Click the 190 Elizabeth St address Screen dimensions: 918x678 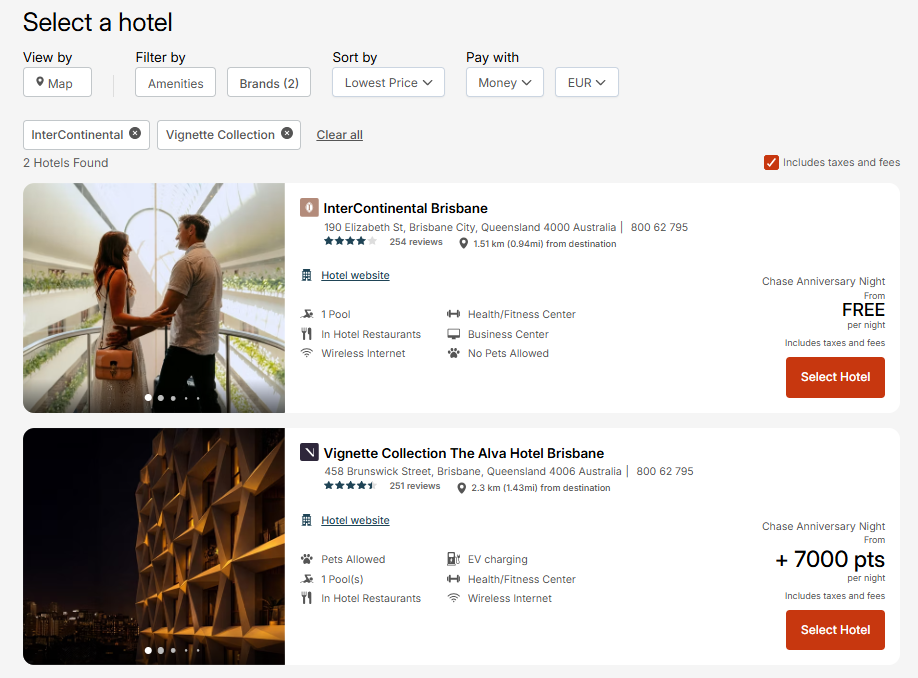[x=470, y=227]
